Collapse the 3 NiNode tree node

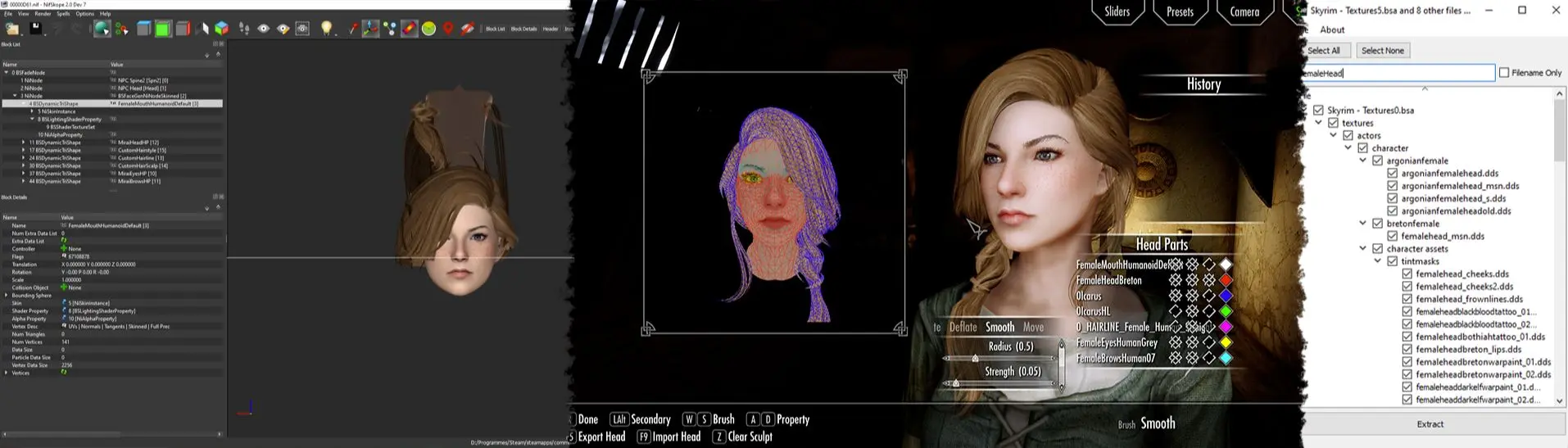point(15,95)
